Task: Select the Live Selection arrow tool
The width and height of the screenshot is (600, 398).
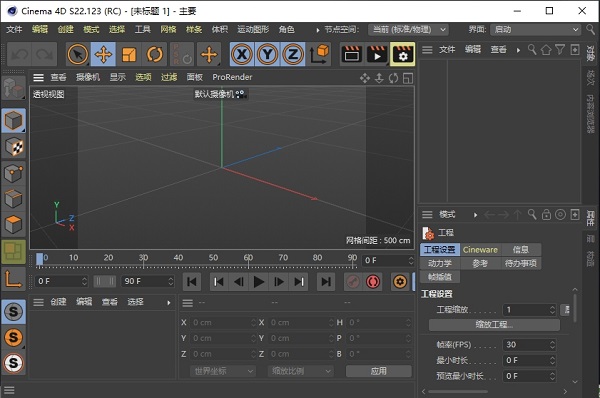Action: (78, 54)
